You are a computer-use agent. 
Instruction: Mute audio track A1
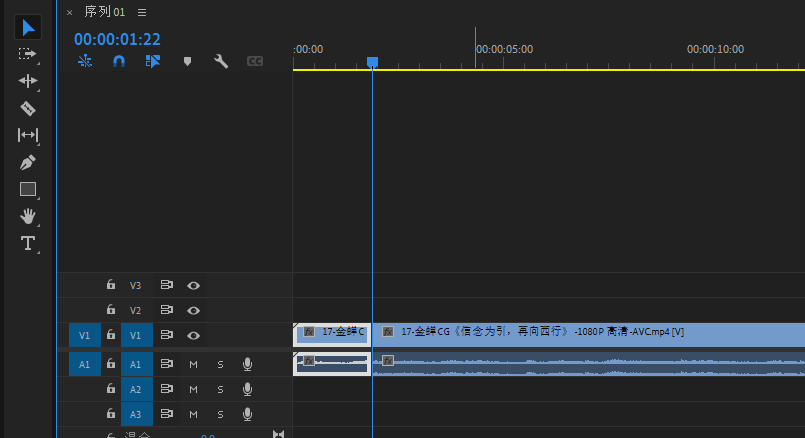(x=194, y=364)
